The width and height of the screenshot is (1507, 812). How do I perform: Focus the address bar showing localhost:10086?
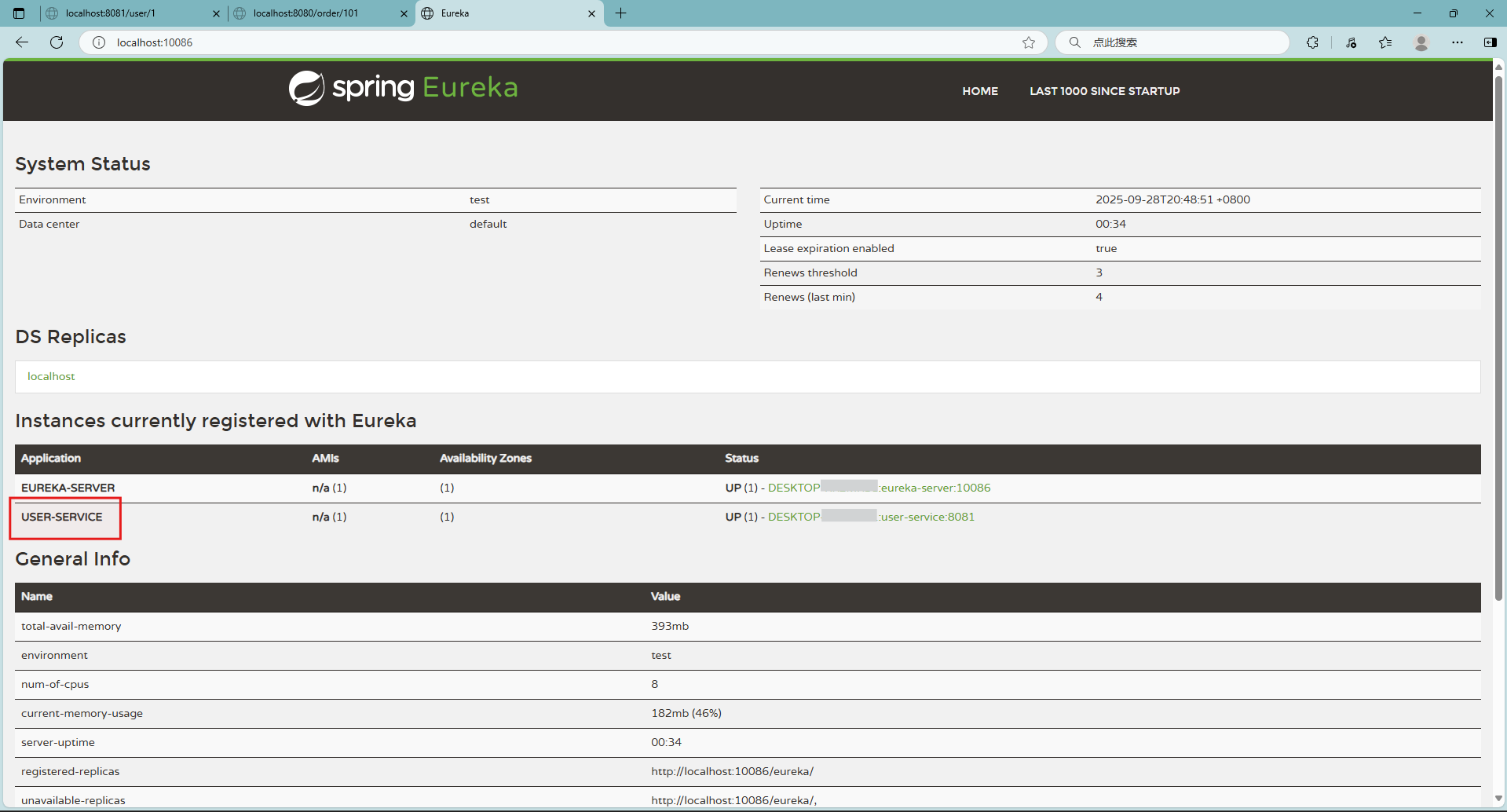564,42
